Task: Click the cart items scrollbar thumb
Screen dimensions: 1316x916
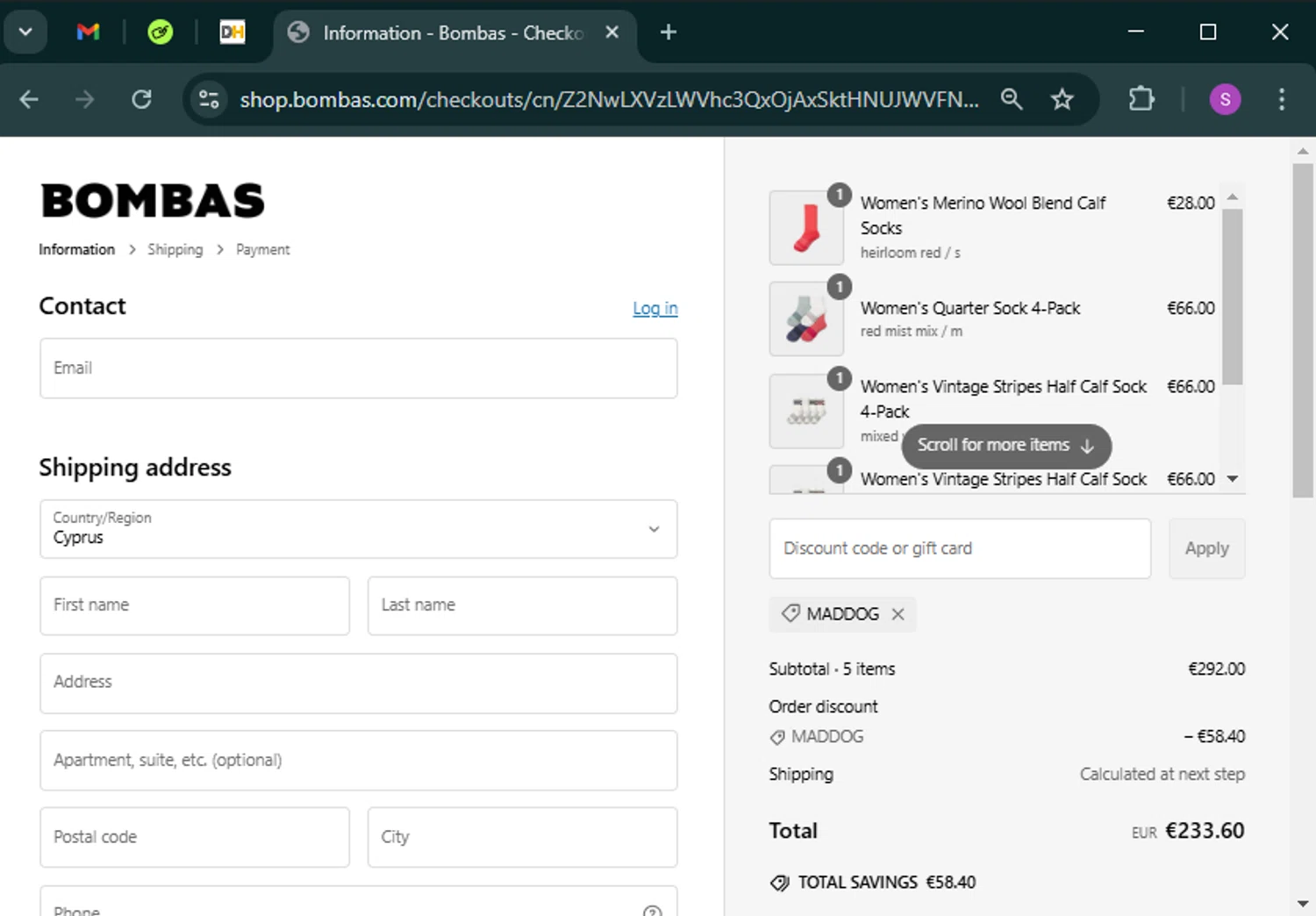Action: coord(1233,297)
